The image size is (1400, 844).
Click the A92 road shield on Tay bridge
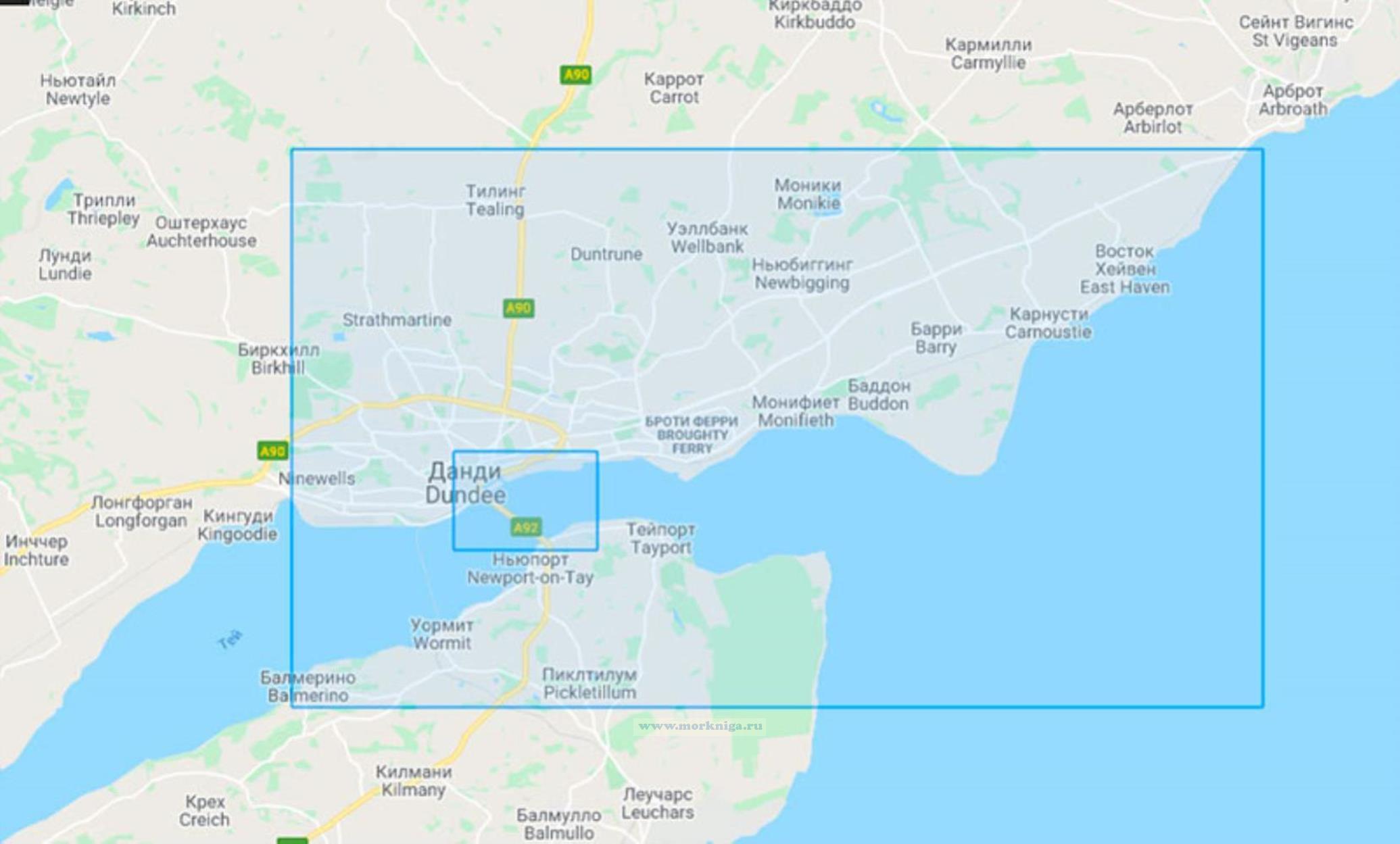click(527, 527)
